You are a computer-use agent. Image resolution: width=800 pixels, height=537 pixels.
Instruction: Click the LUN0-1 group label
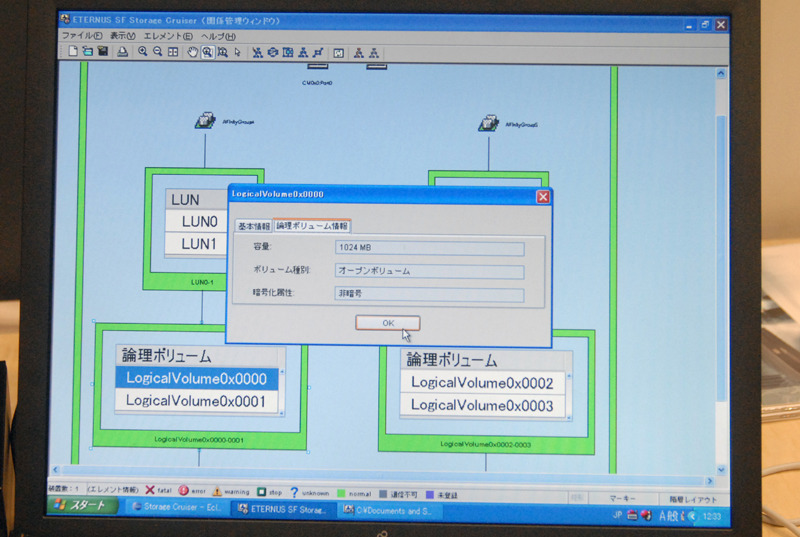coord(202,282)
